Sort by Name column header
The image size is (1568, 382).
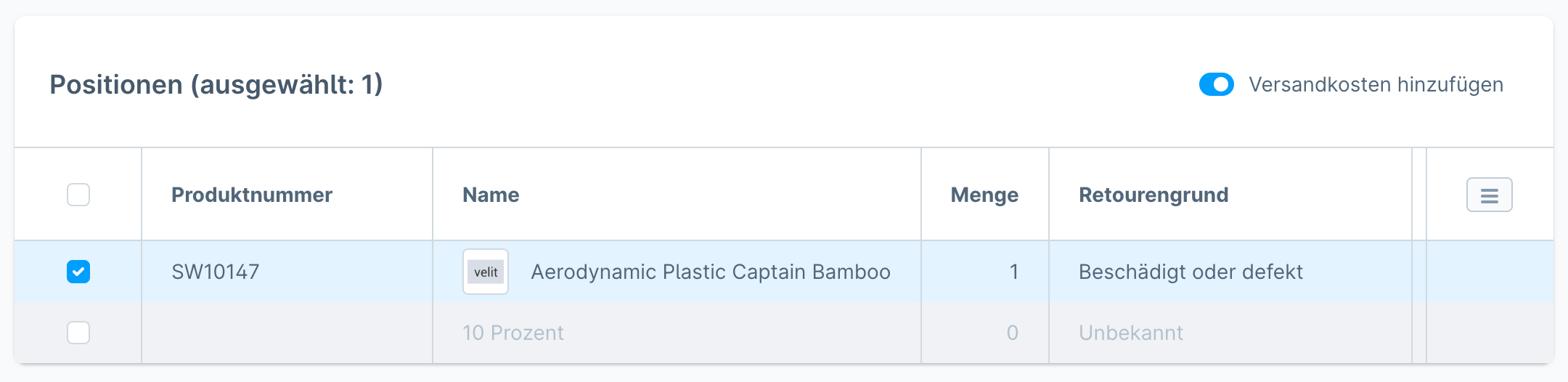pyautogui.click(x=491, y=195)
